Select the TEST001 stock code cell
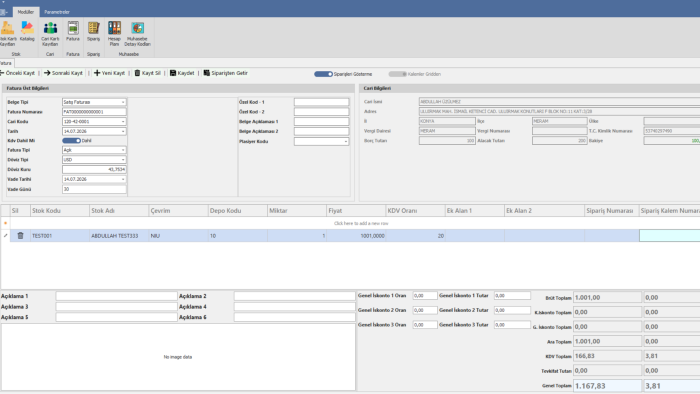 pyautogui.click(x=60, y=236)
